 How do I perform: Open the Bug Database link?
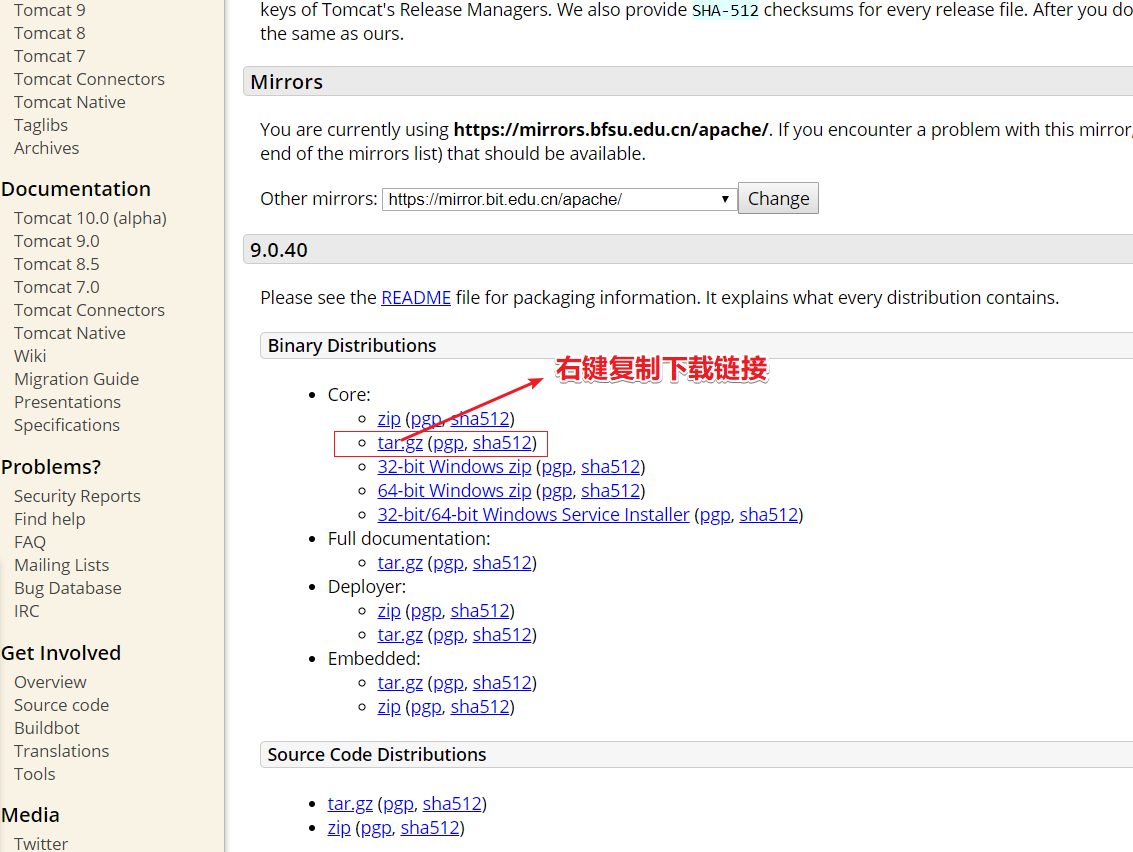click(x=67, y=588)
